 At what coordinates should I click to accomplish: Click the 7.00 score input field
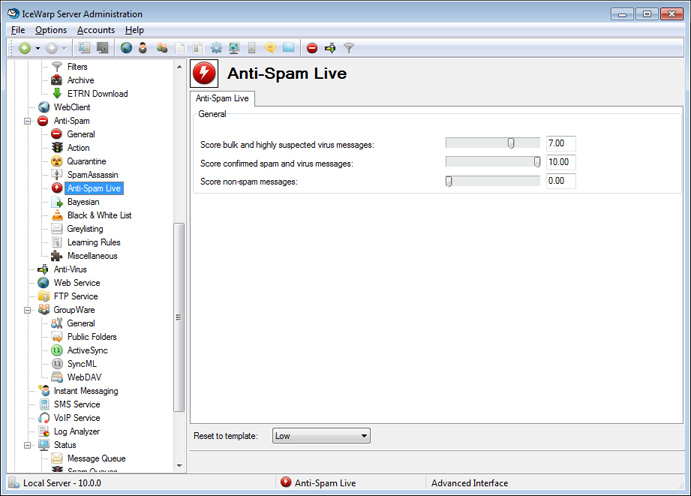pos(561,143)
